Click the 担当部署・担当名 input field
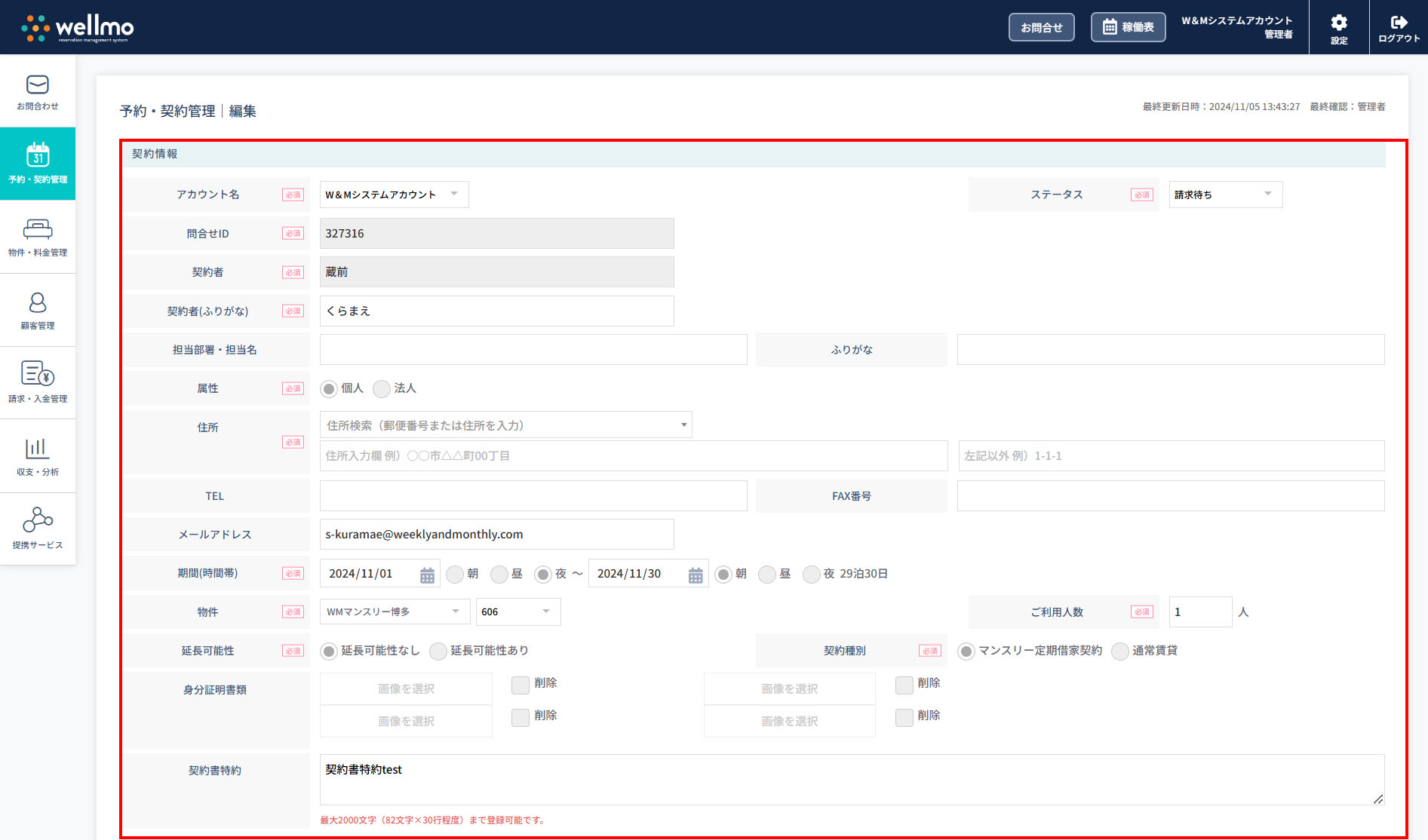Image resolution: width=1428 pixels, height=840 pixels. coord(533,350)
